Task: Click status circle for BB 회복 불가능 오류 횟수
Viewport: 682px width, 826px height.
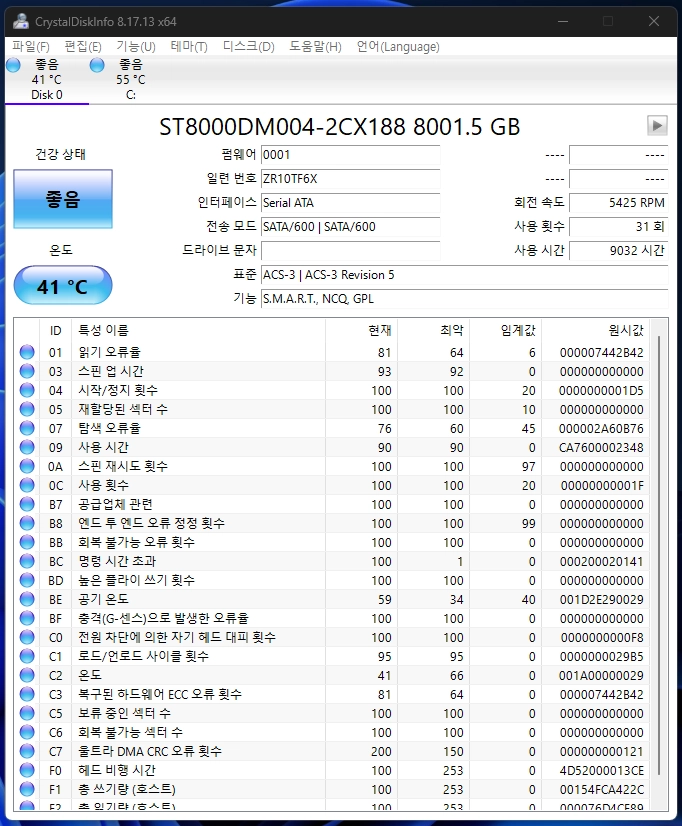Action: (x=27, y=542)
